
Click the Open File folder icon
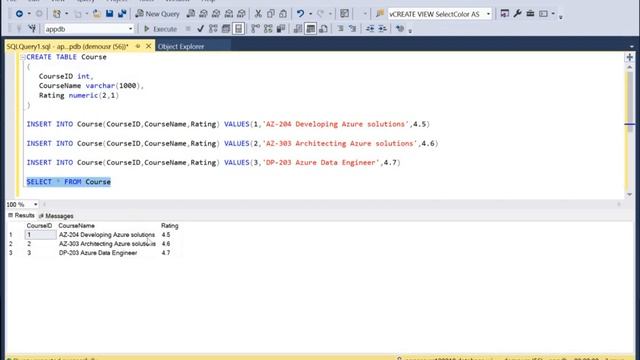(x=97, y=14)
